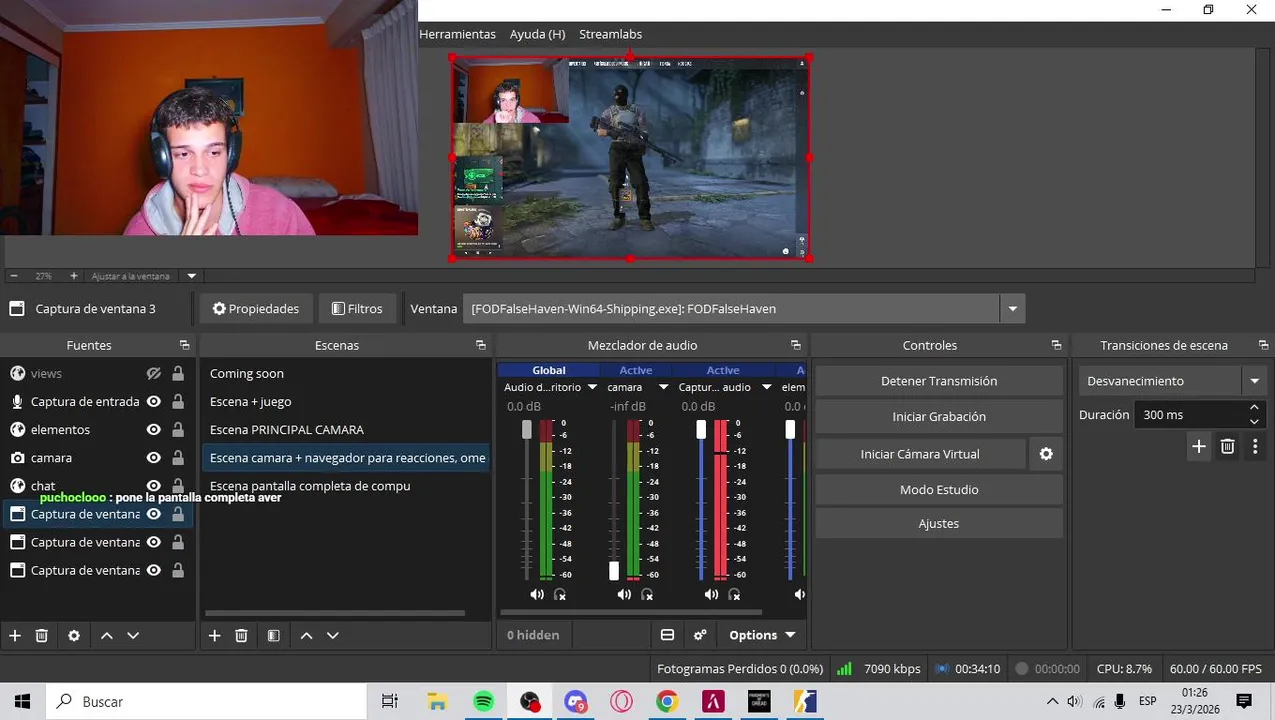1275x720 pixels.
Task: Open transition properties three-dot menu
Action: click(x=1255, y=447)
